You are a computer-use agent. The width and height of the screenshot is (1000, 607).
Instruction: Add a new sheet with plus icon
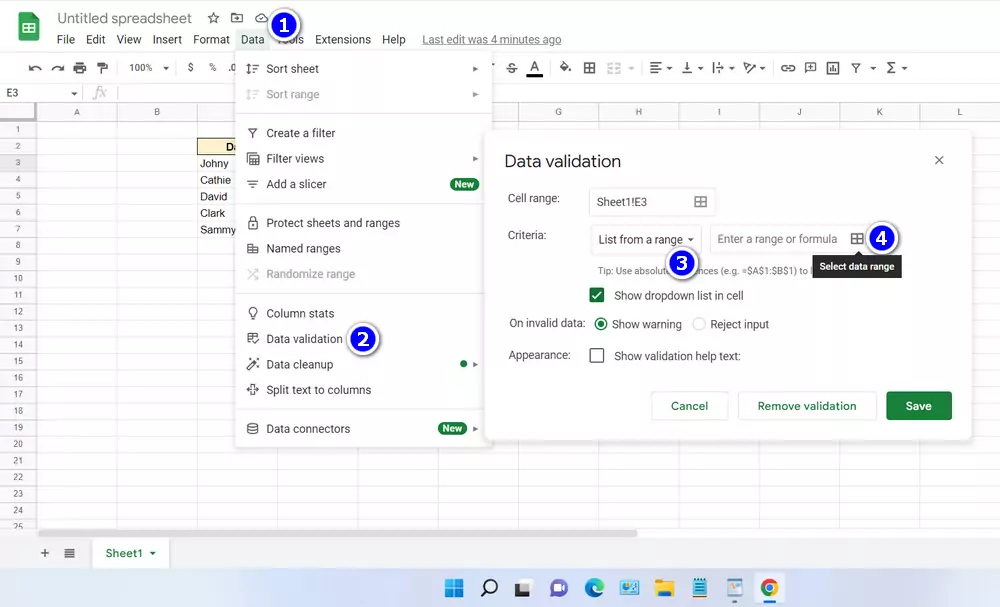(45, 553)
